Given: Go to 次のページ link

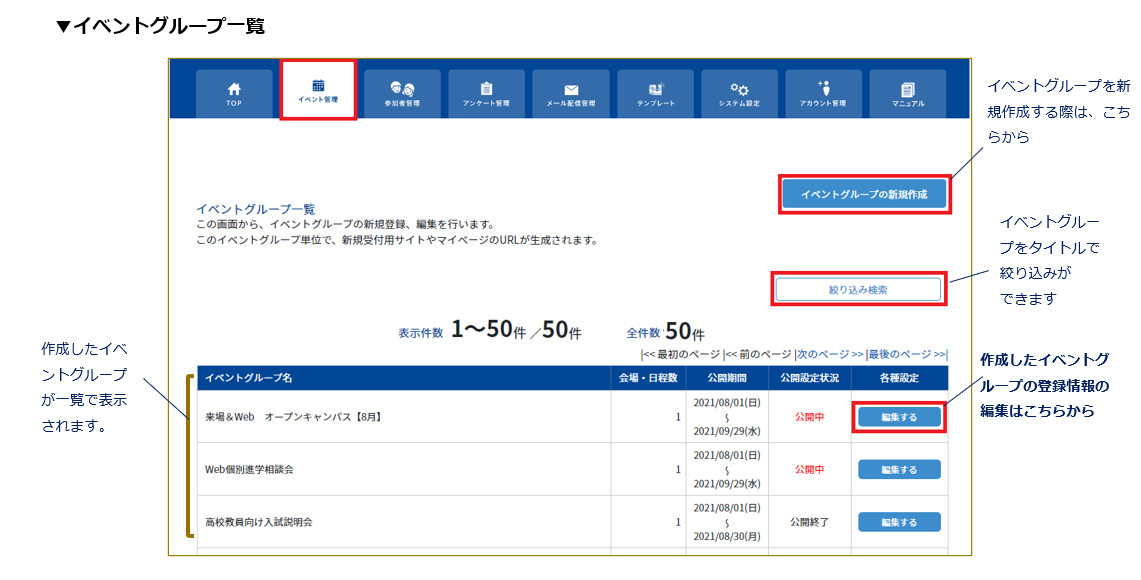Looking at the screenshot, I should (x=830, y=354).
